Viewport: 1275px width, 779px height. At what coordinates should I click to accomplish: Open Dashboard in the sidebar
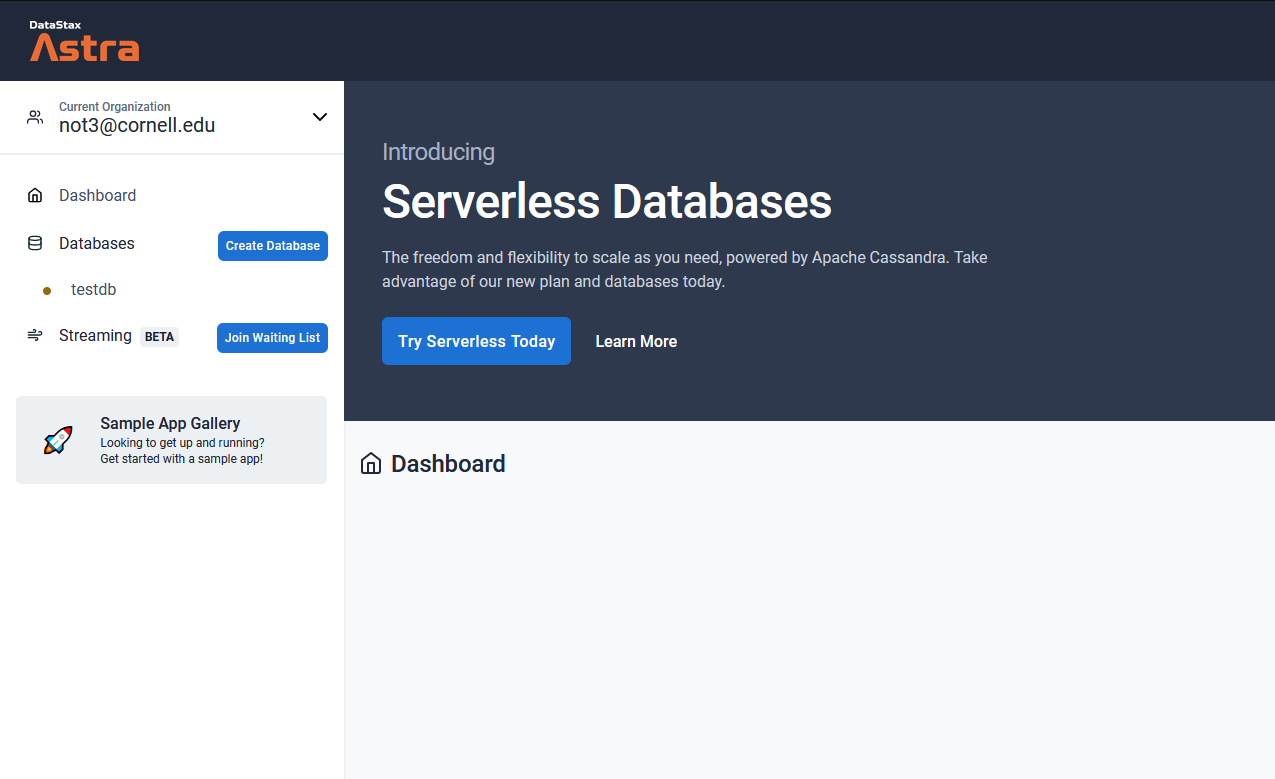pyautogui.click(x=97, y=195)
